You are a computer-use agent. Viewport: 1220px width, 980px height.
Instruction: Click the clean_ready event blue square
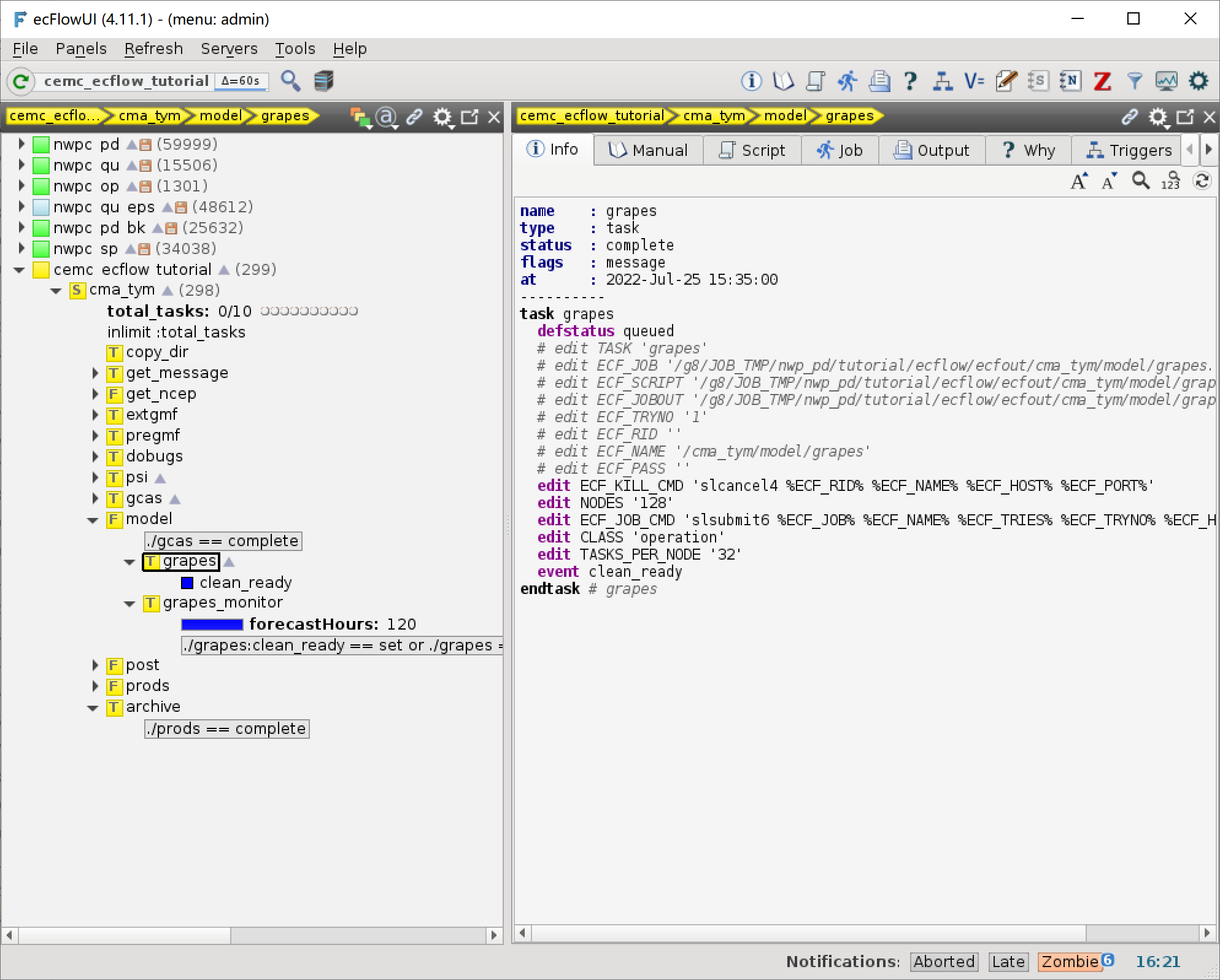point(187,583)
